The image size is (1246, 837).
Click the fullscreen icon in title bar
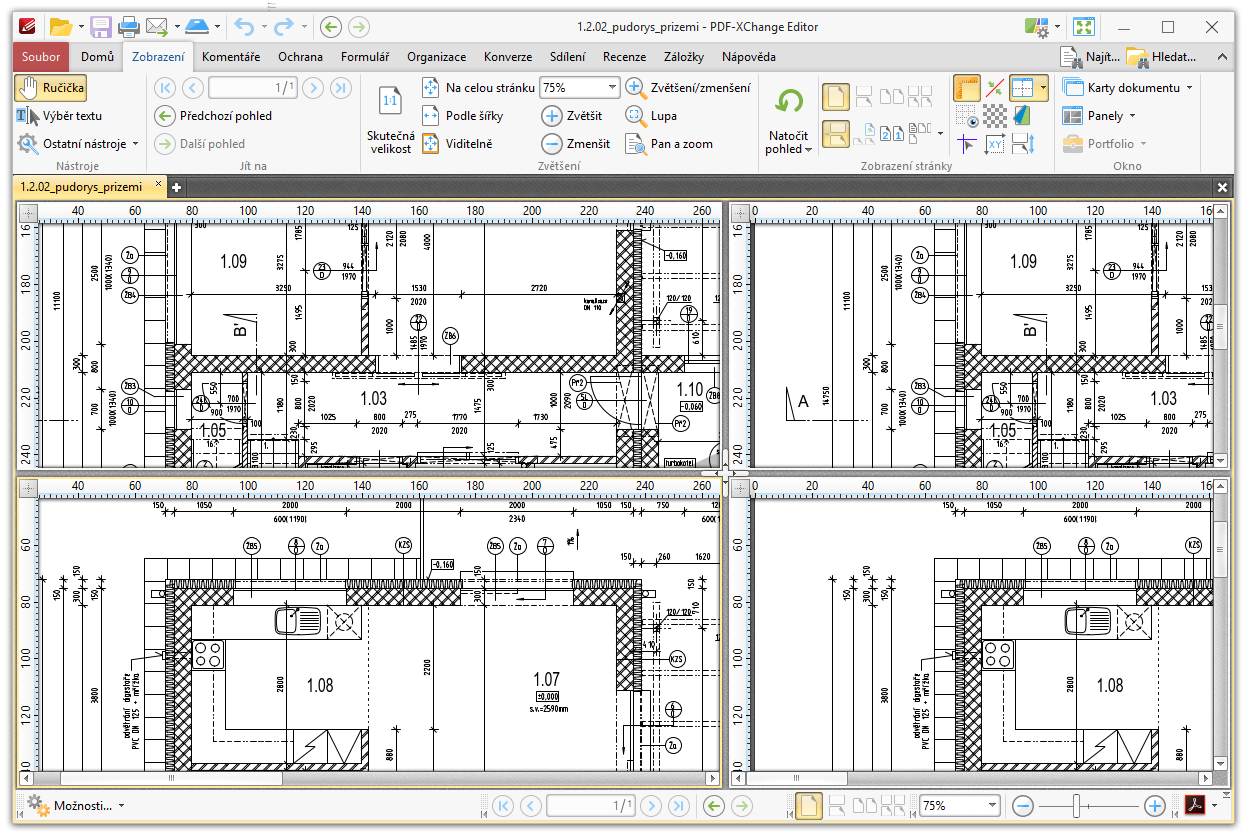tap(1083, 27)
